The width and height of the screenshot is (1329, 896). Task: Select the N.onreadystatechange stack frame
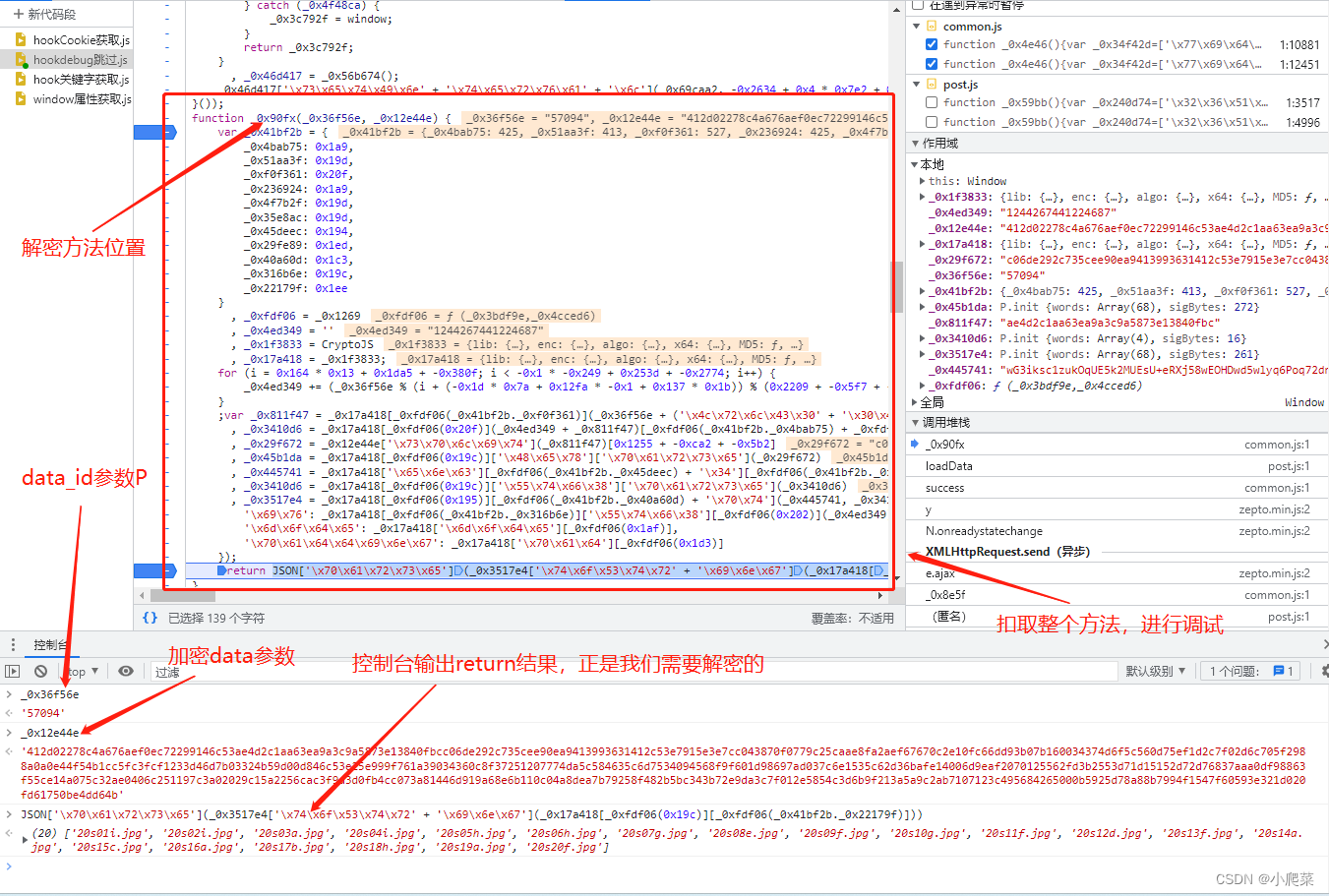pos(1117,531)
